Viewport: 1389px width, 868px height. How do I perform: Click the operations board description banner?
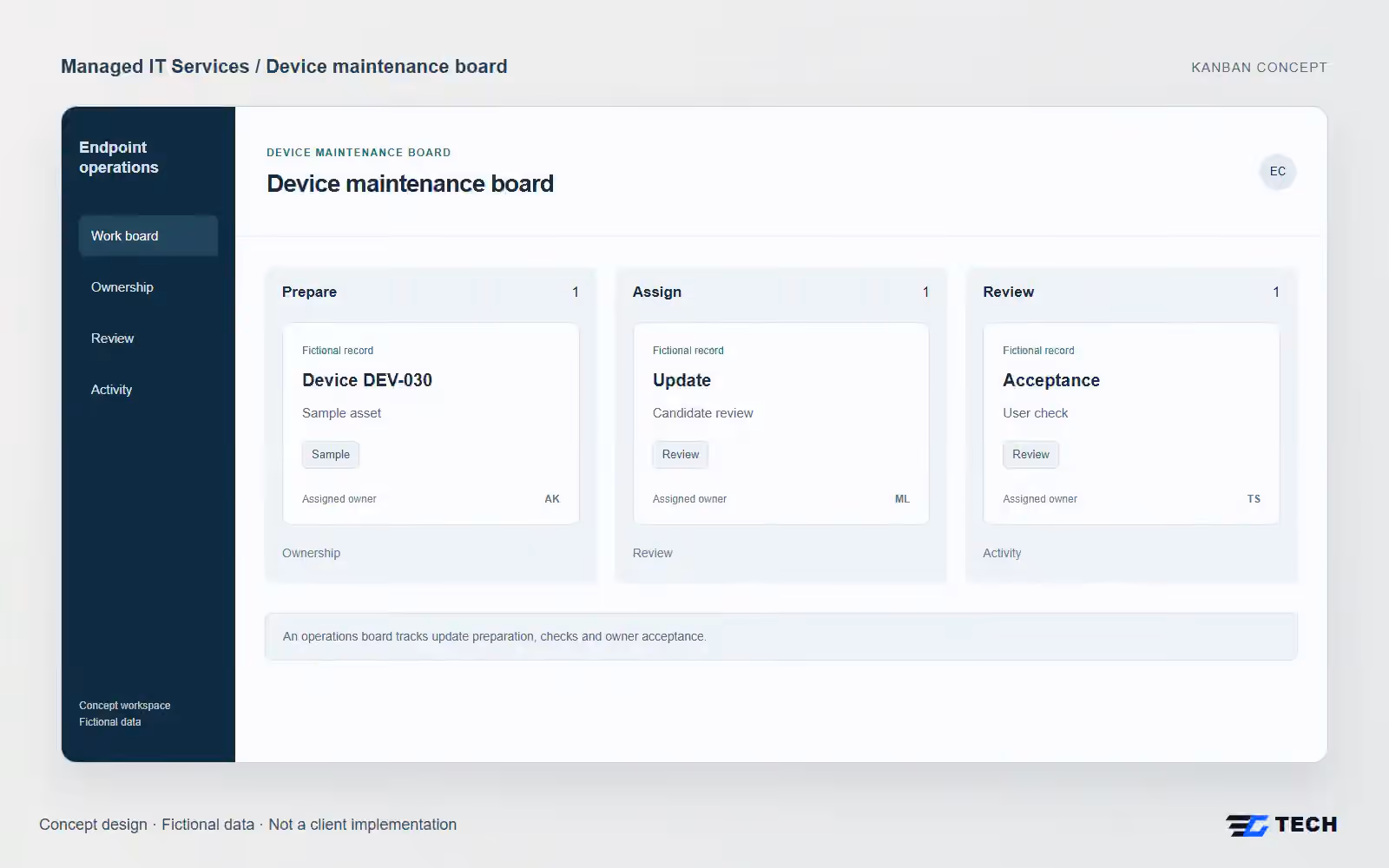tap(781, 636)
